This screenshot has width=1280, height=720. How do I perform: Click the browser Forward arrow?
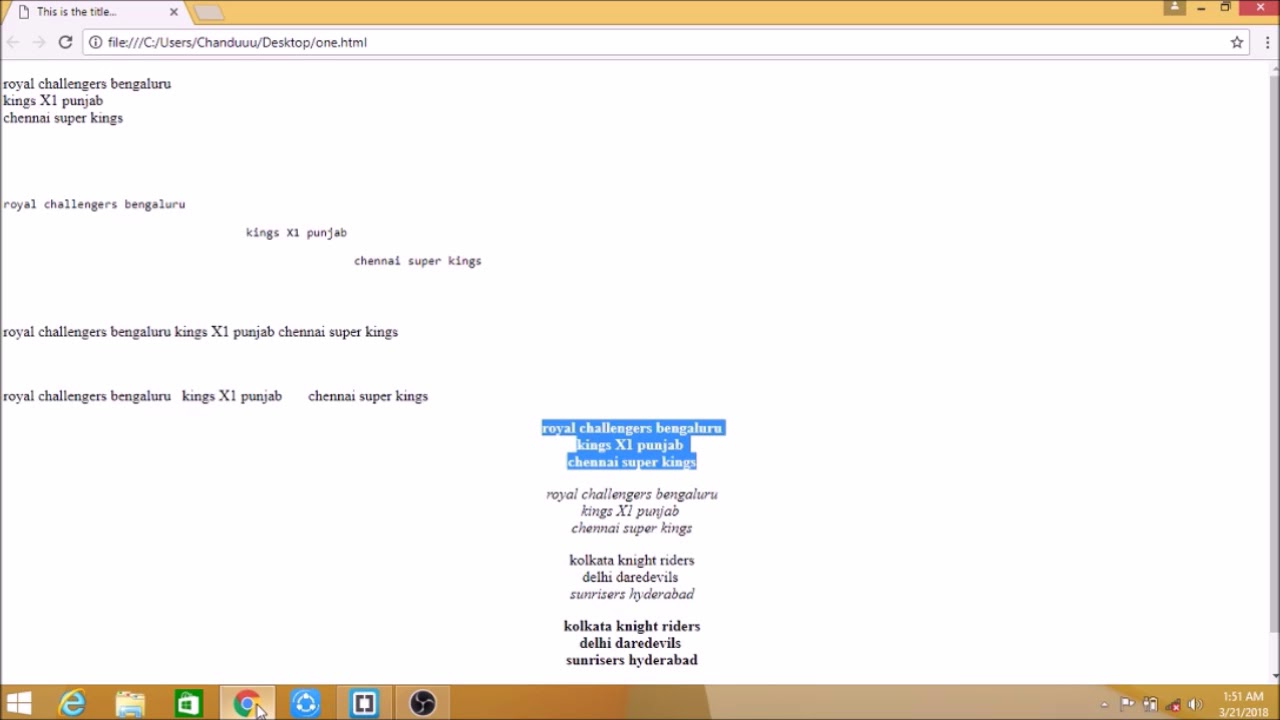point(39,42)
